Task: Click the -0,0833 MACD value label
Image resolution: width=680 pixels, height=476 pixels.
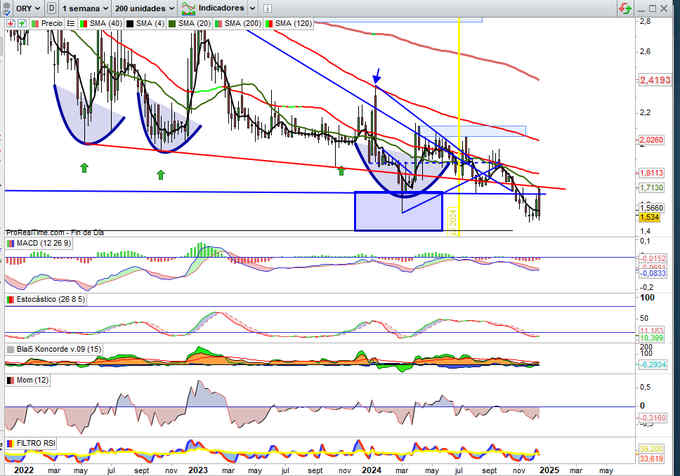Action: 653,274
